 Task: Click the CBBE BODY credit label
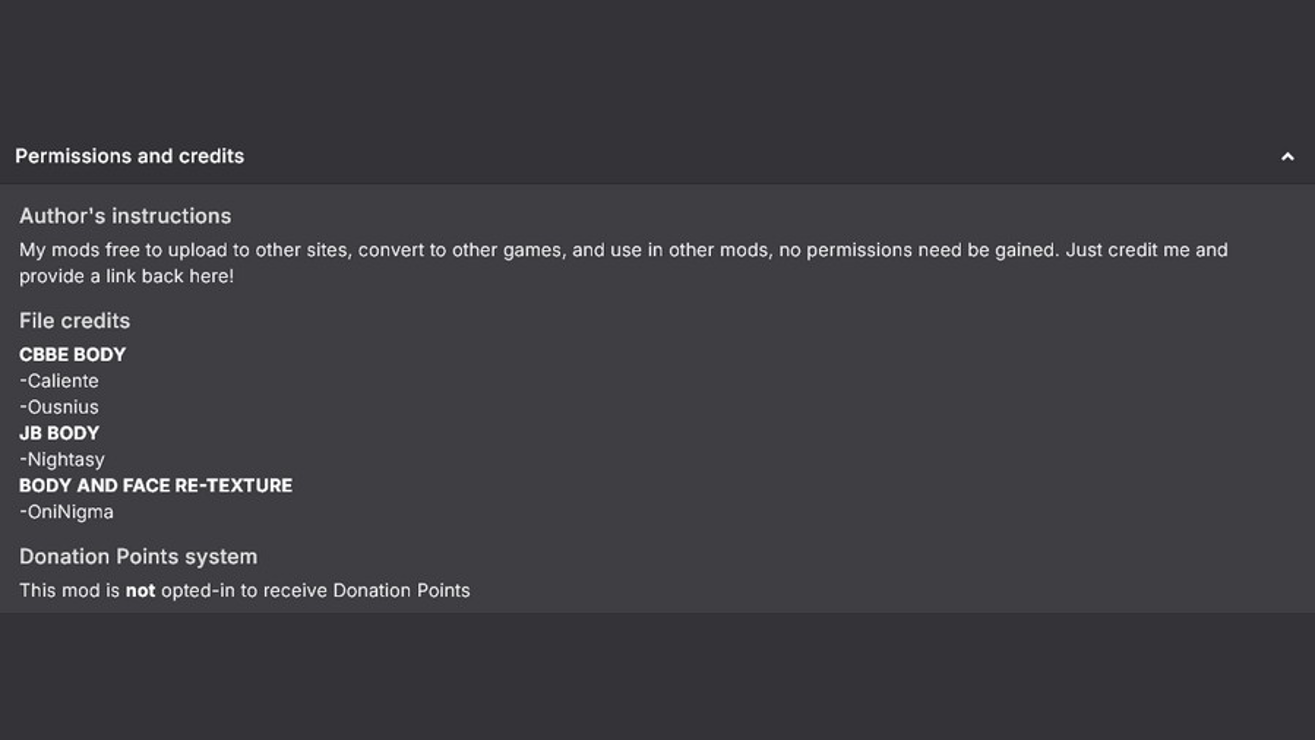[x=72, y=355]
